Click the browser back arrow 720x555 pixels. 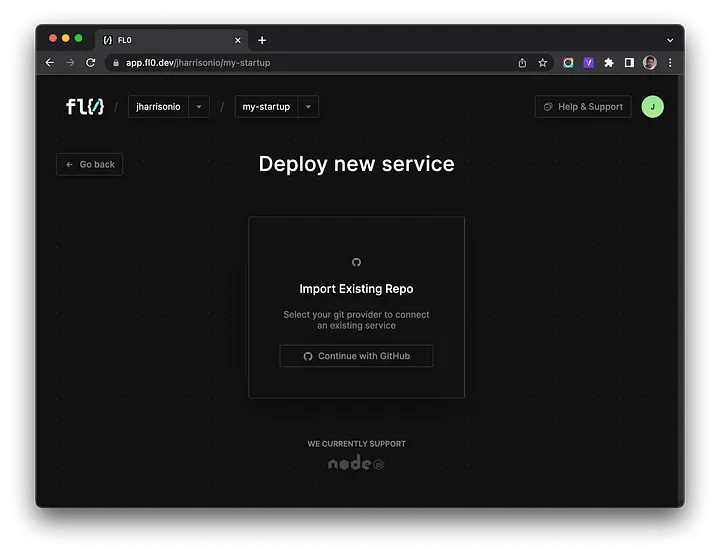click(x=50, y=62)
